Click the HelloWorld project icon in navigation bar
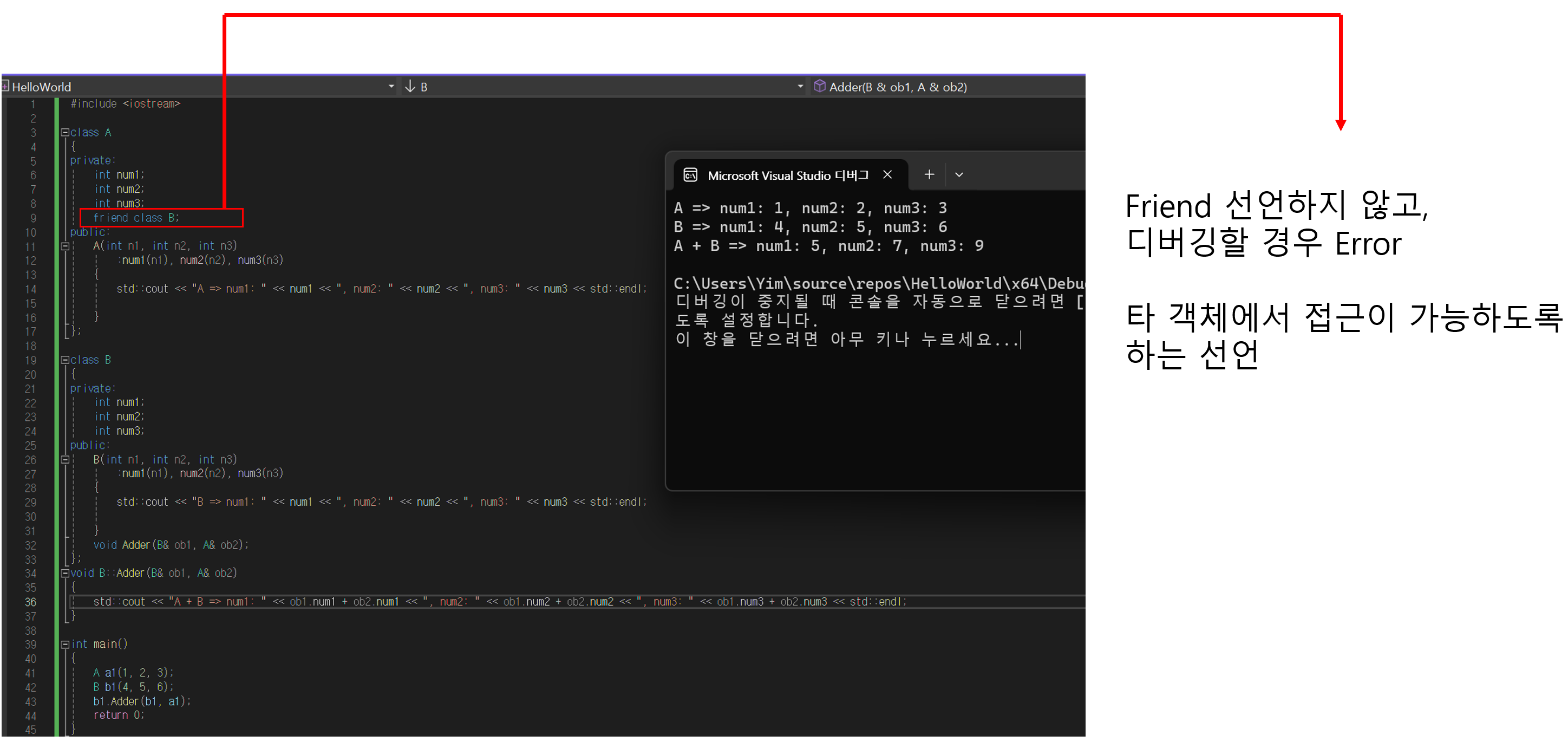 [5, 87]
